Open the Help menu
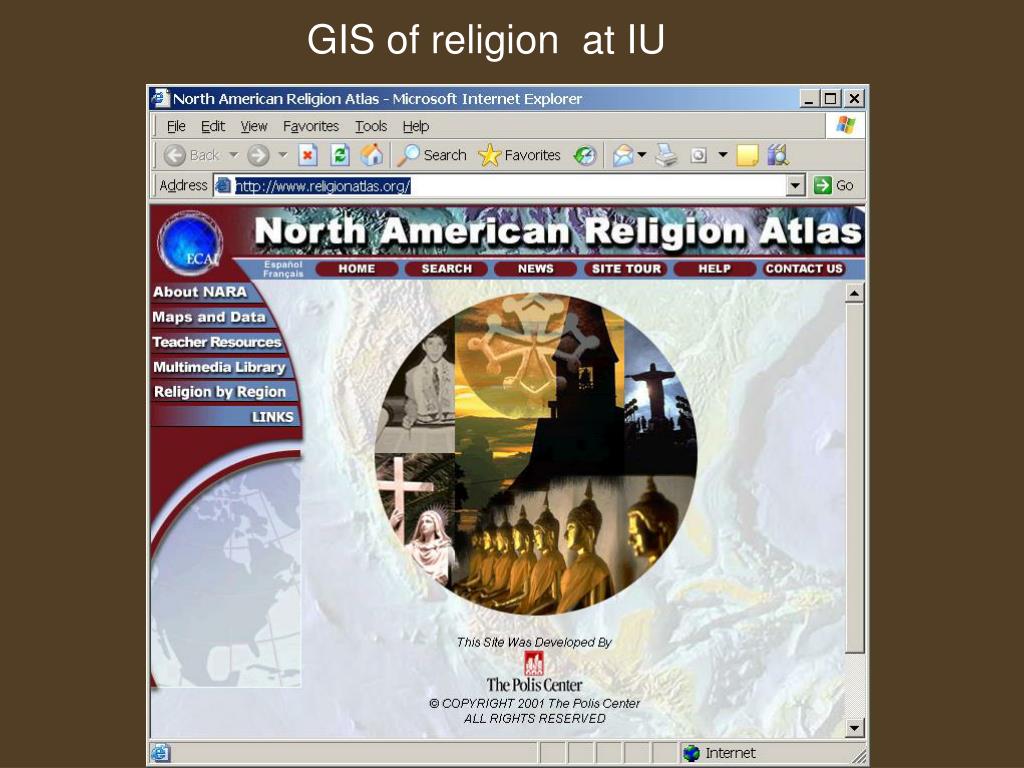1024x768 pixels. click(415, 126)
